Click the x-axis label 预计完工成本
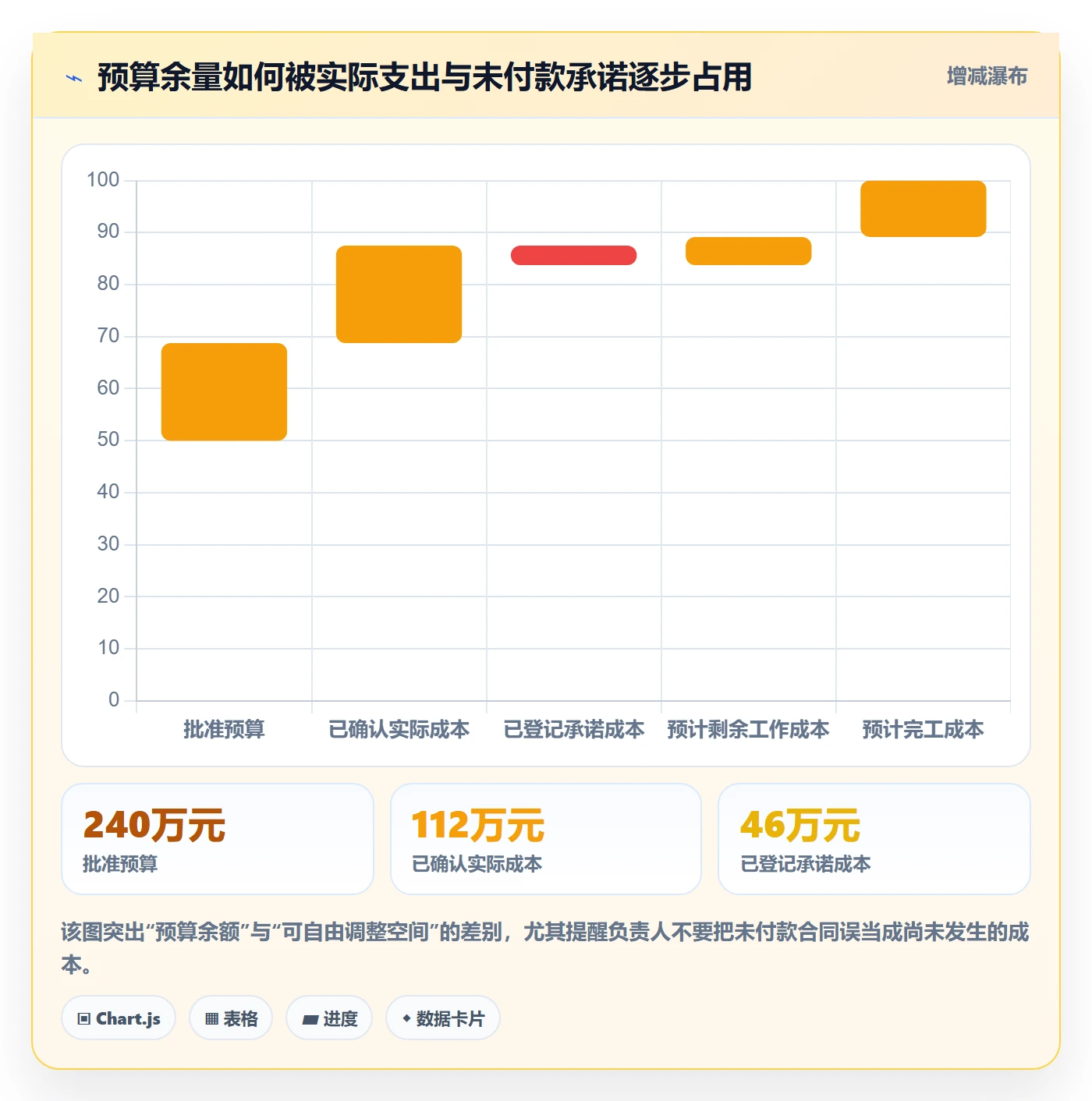The width and height of the screenshot is (1092, 1101). (923, 729)
